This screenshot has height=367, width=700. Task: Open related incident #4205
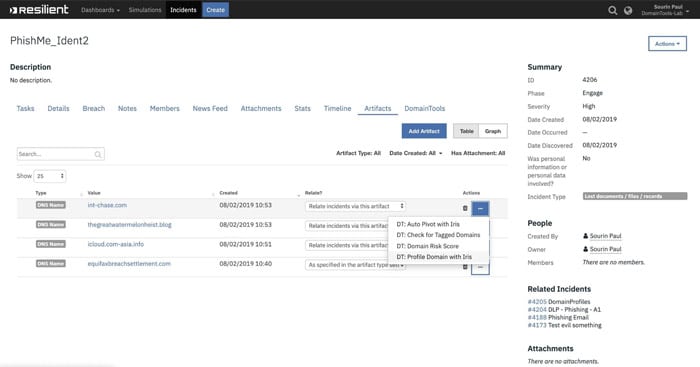537,302
